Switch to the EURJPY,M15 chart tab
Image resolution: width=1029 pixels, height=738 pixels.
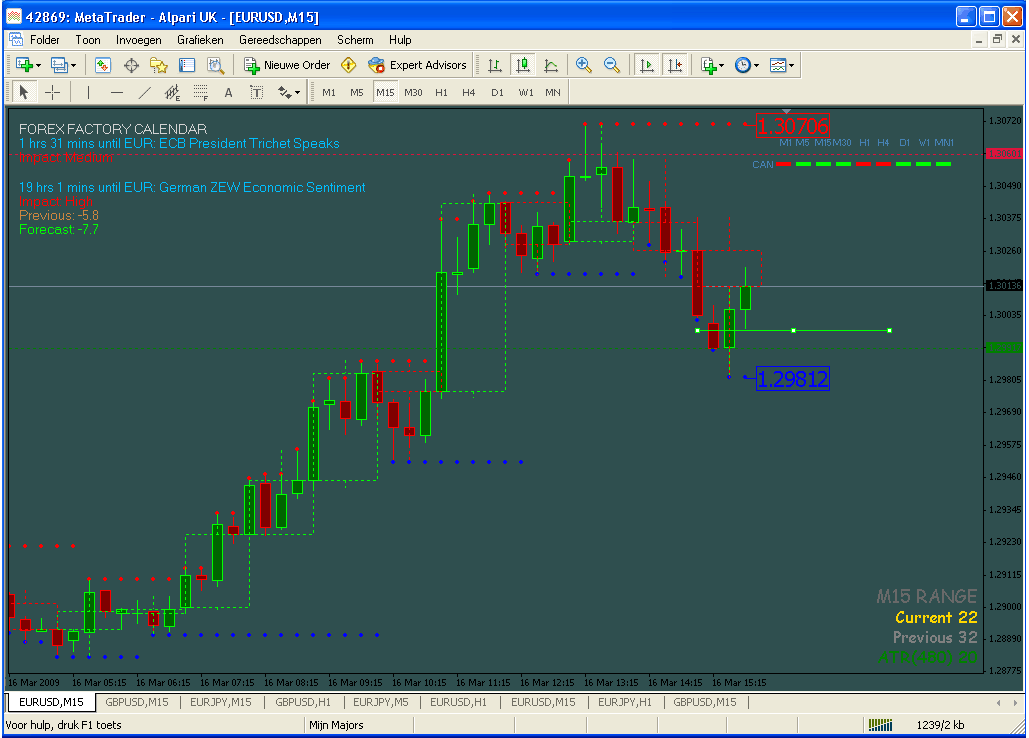pos(220,702)
